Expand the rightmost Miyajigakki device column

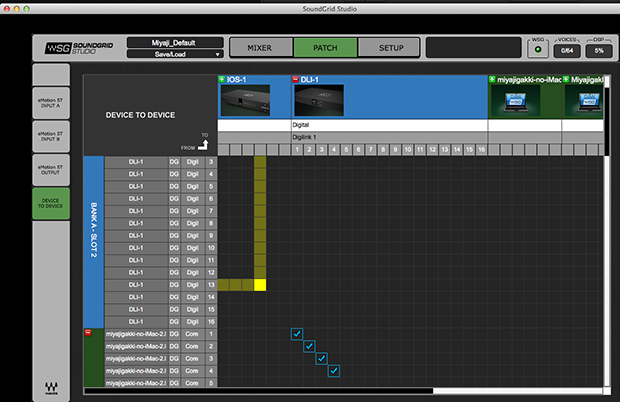tap(566, 79)
